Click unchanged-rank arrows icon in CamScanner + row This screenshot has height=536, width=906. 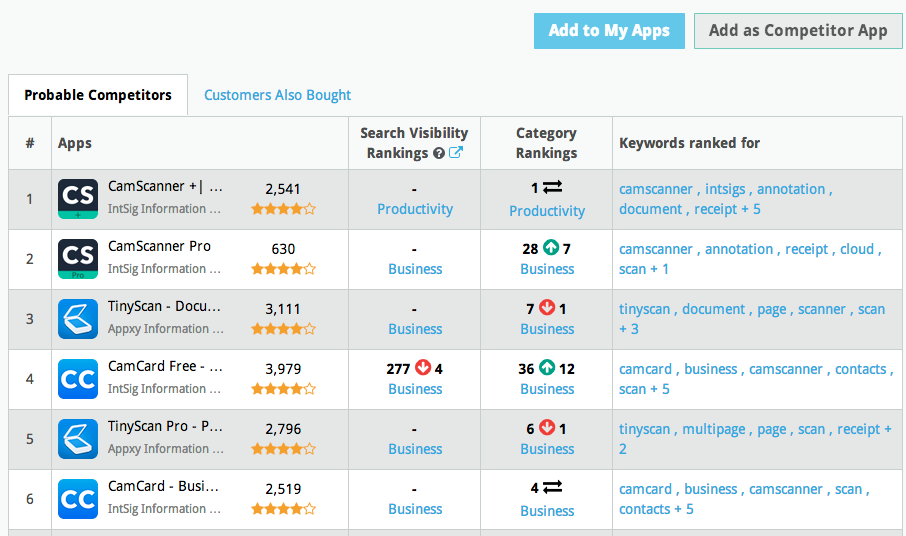click(552, 187)
